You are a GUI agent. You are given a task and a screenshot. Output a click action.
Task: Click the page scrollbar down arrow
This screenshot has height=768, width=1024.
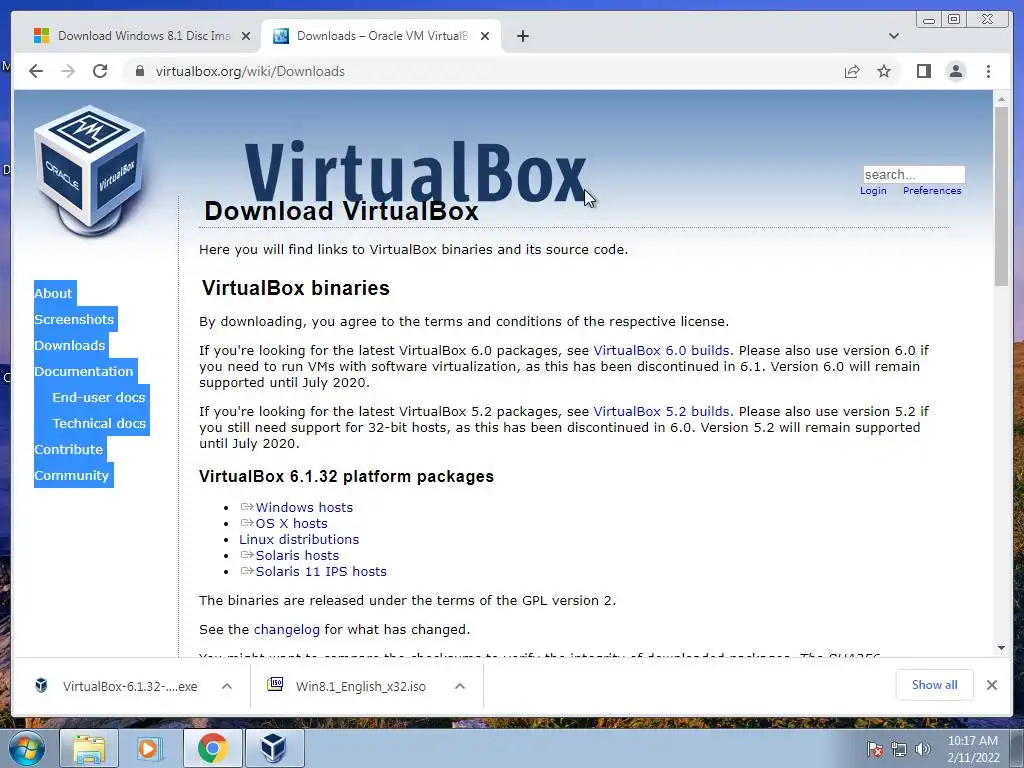(1001, 648)
